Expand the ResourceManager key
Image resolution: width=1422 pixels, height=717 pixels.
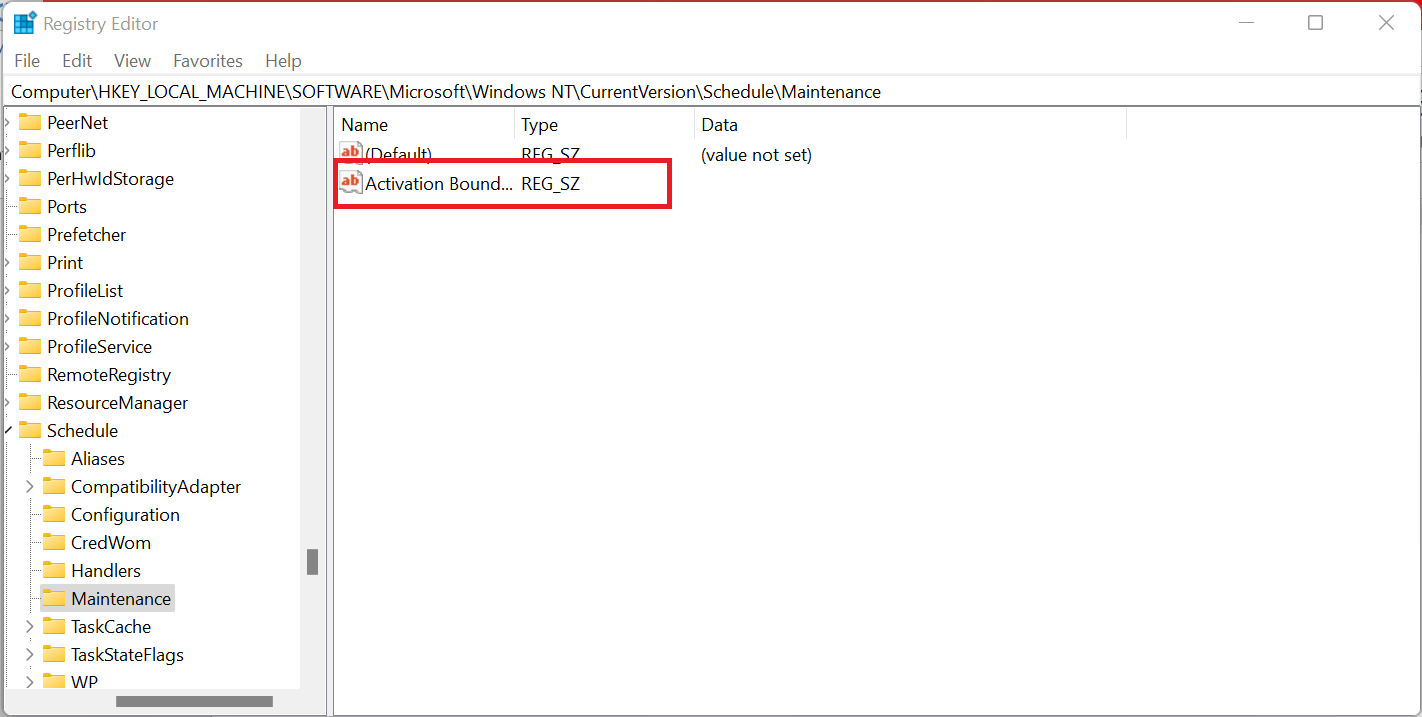click(x=8, y=403)
